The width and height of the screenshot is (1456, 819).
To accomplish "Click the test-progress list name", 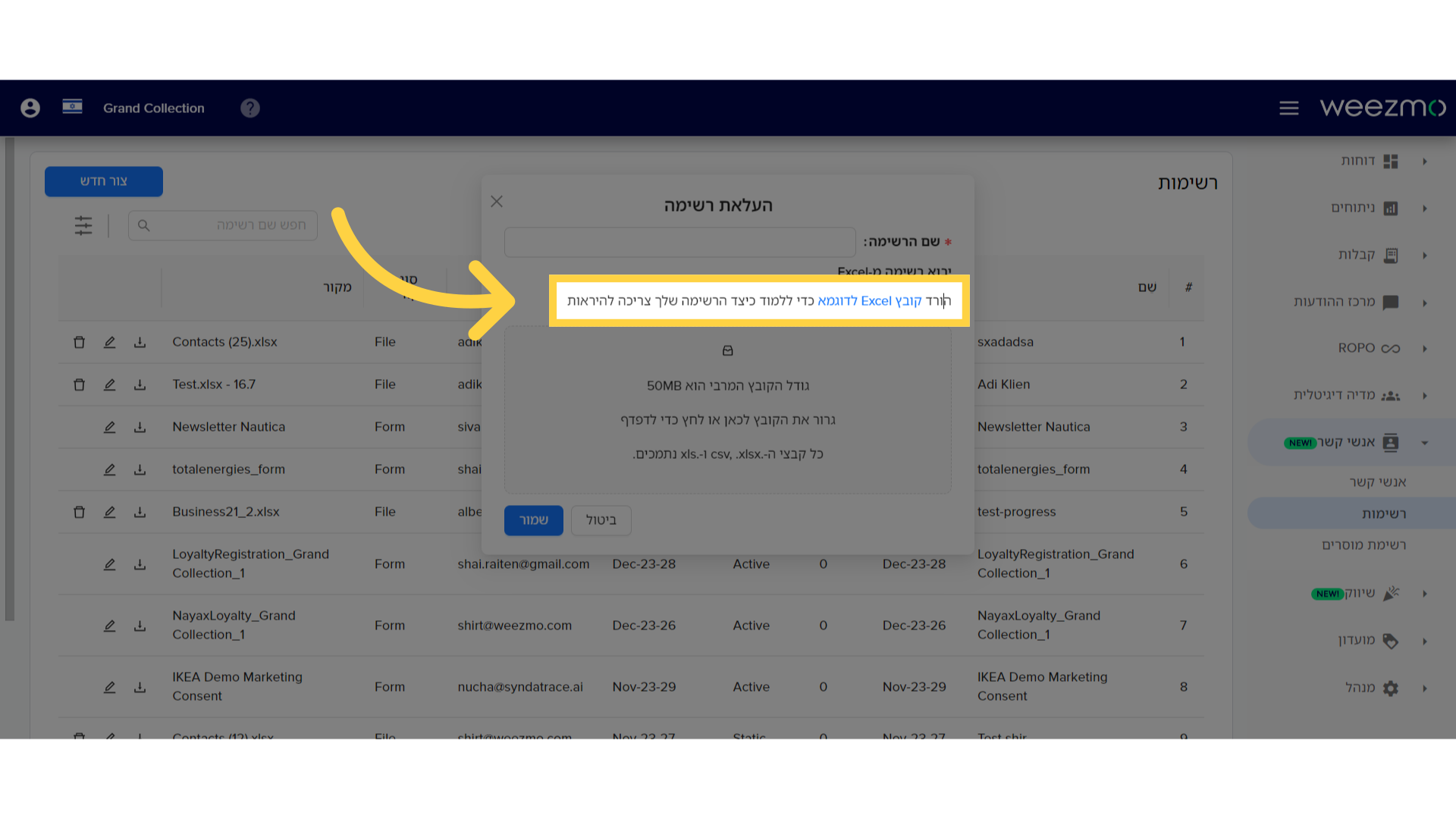I will [x=1016, y=512].
